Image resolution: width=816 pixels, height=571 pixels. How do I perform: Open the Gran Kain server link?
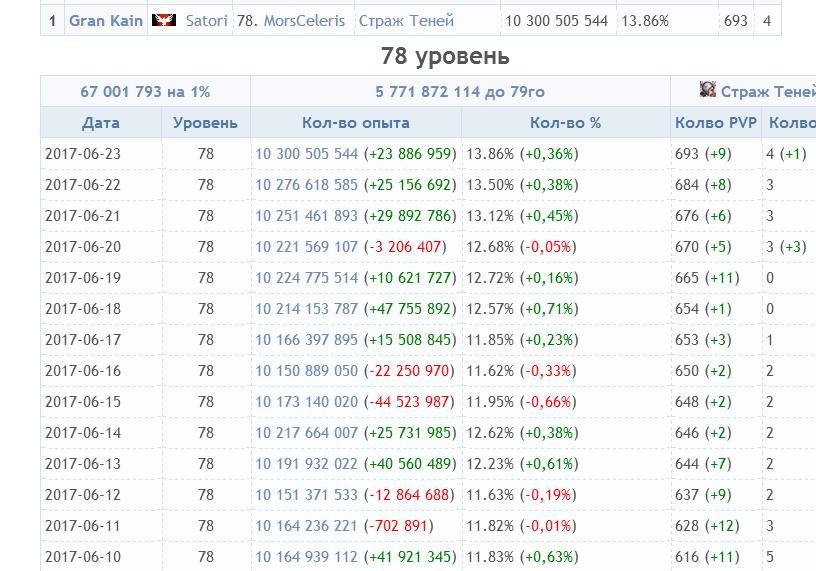pyautogui.click(x=106, y=20)
